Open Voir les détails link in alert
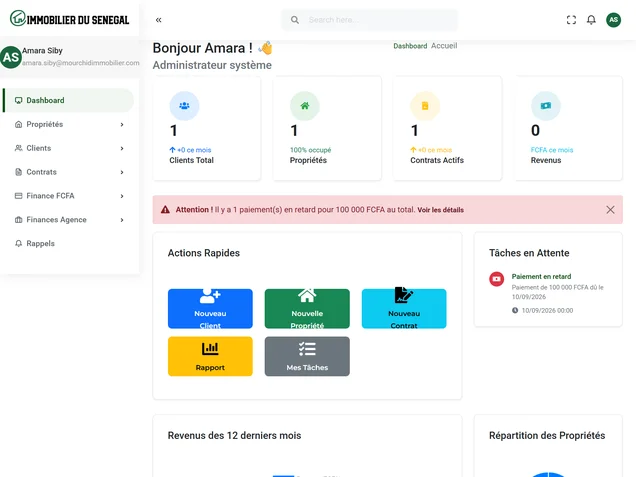The image size is (636, 477). [x=440, y=210]
